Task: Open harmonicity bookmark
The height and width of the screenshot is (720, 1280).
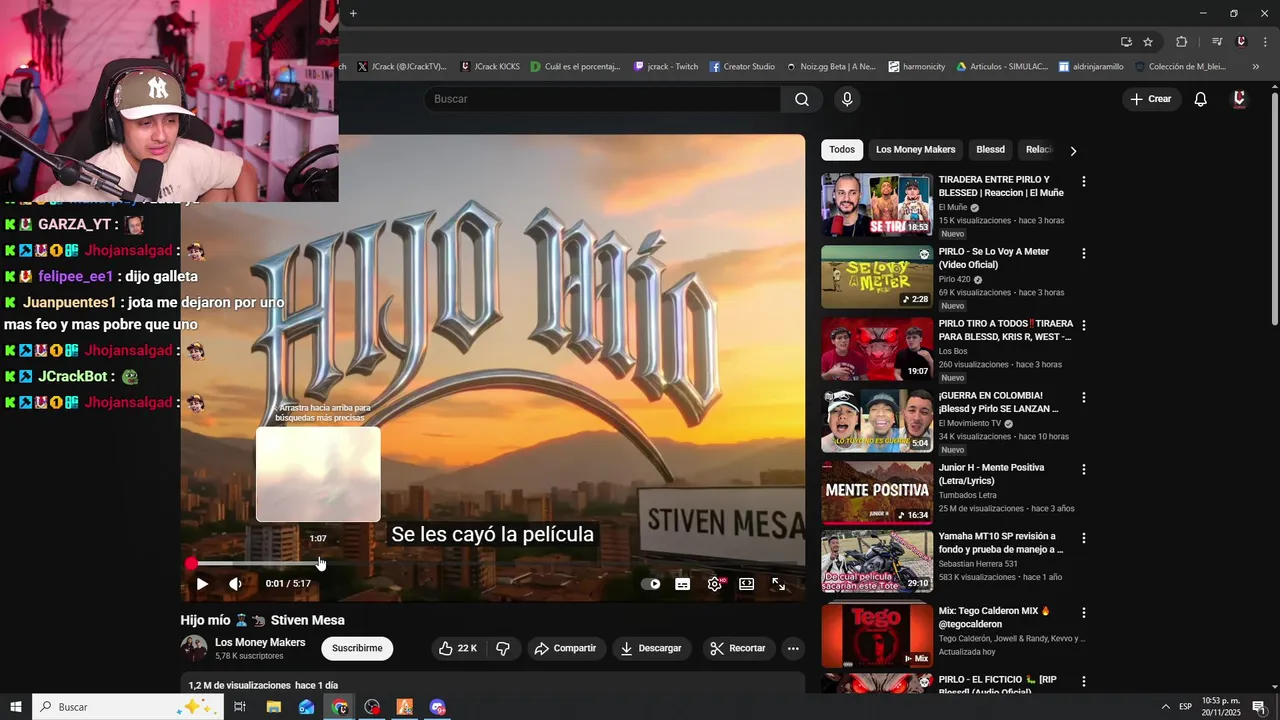Action: point(917,67)
